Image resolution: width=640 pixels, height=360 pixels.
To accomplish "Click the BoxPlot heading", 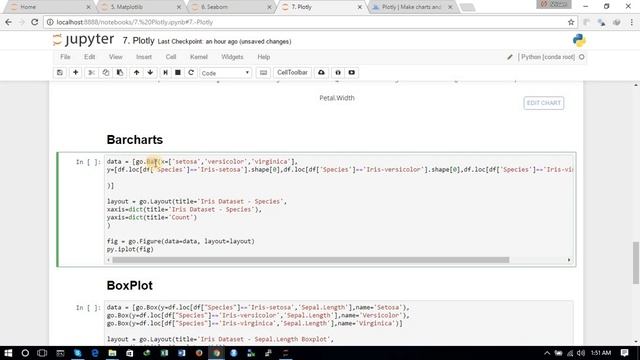I will click(129, 285).
